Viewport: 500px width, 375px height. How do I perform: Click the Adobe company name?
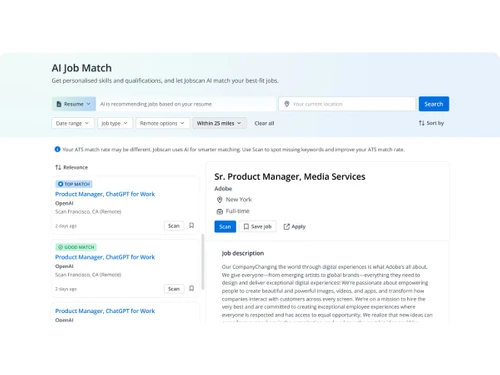click(223, 189)
